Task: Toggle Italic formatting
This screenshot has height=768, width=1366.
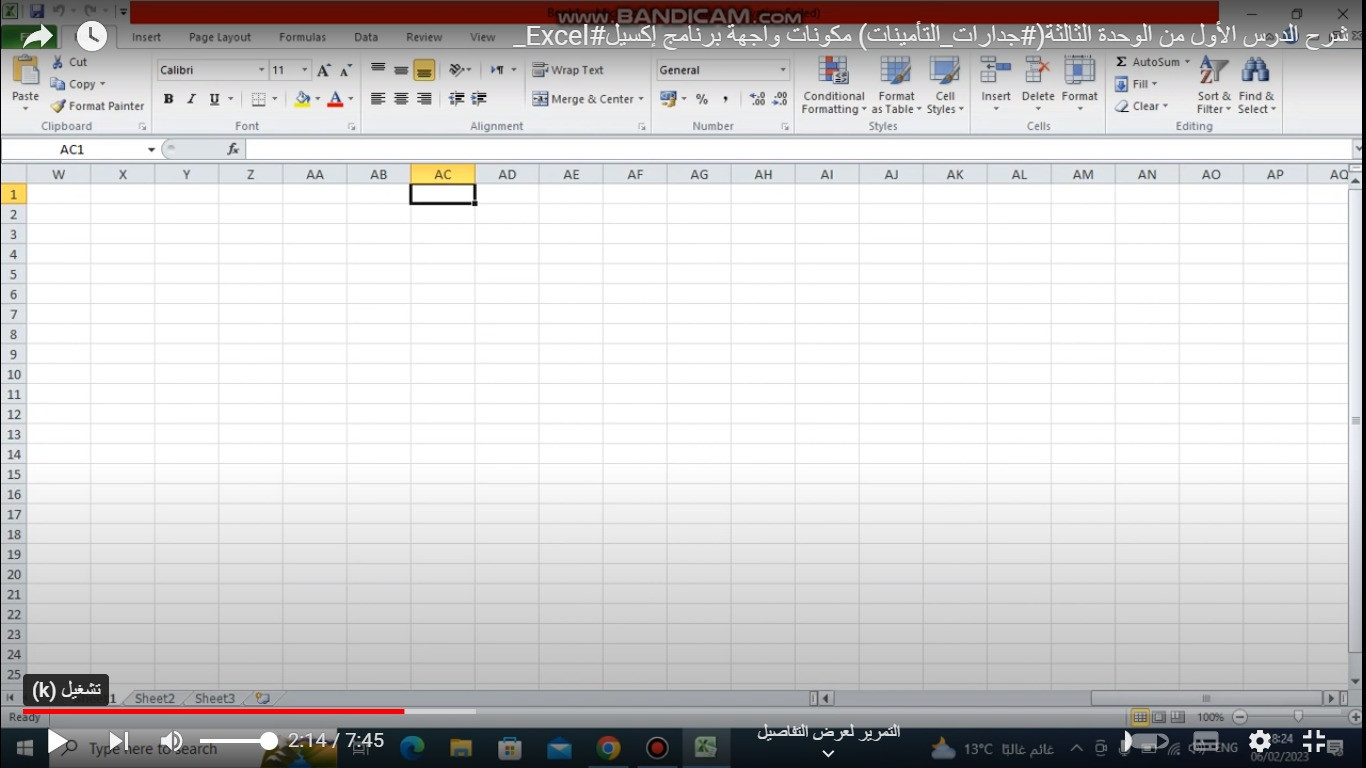Action: click(x=191, y=99)
